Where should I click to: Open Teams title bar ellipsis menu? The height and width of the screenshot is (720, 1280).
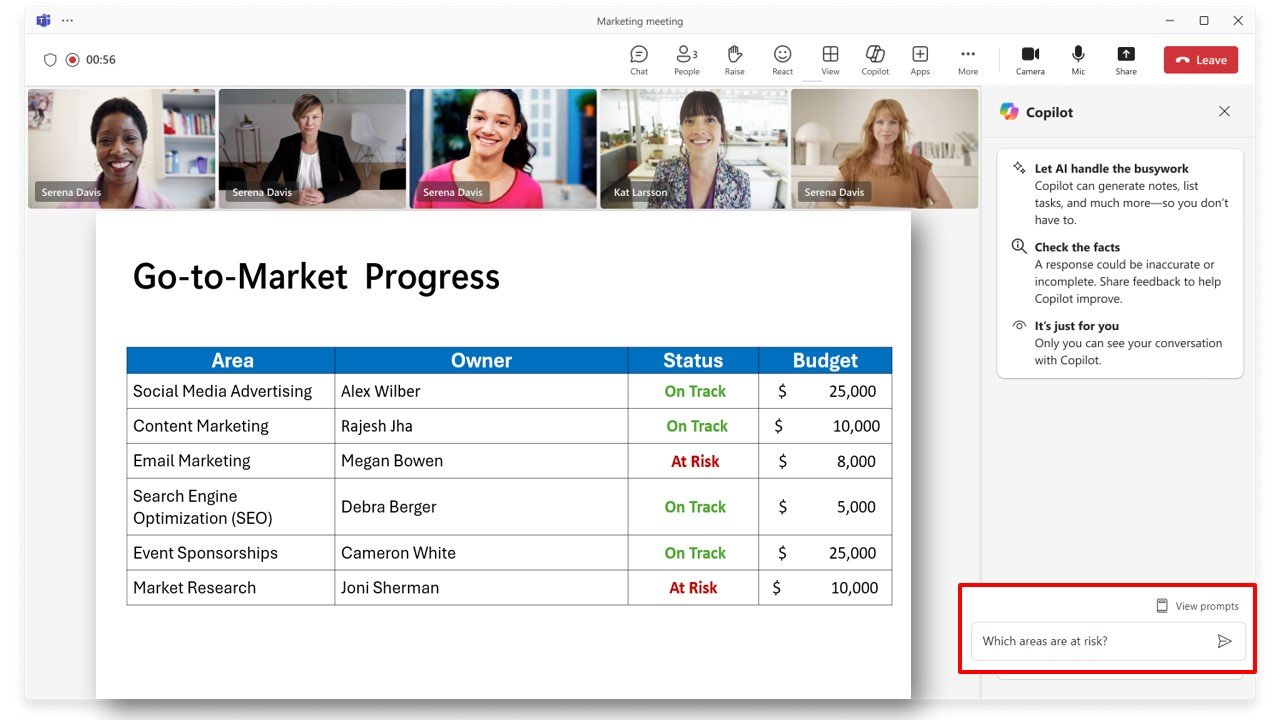(67, 20)
